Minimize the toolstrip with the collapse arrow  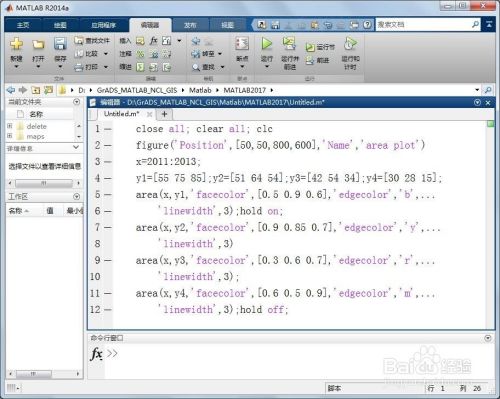click(489, 24)
